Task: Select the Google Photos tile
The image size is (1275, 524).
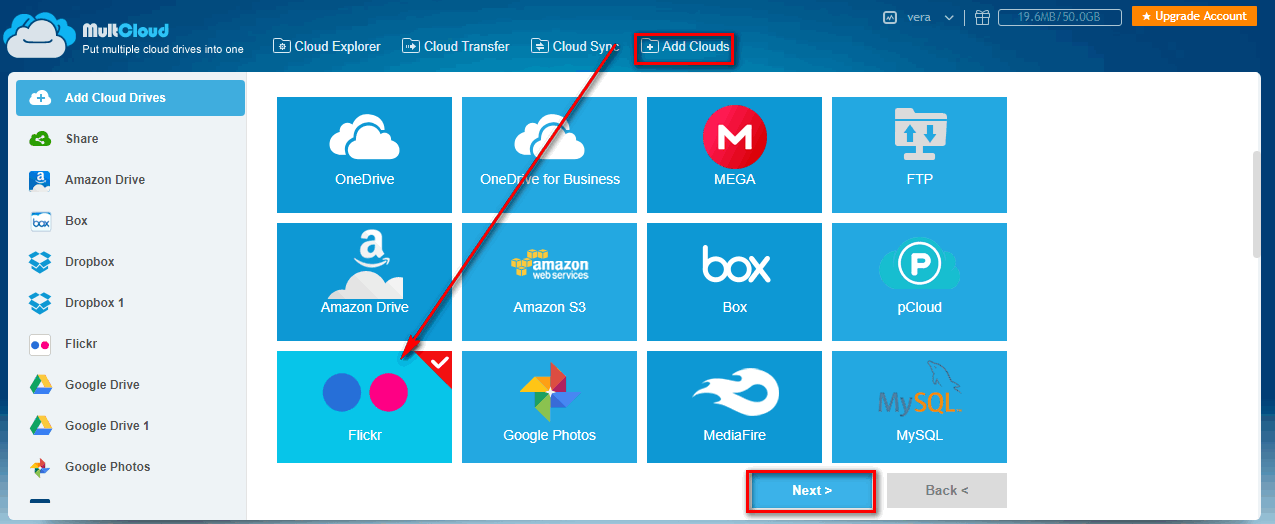Action: point(549,407)
